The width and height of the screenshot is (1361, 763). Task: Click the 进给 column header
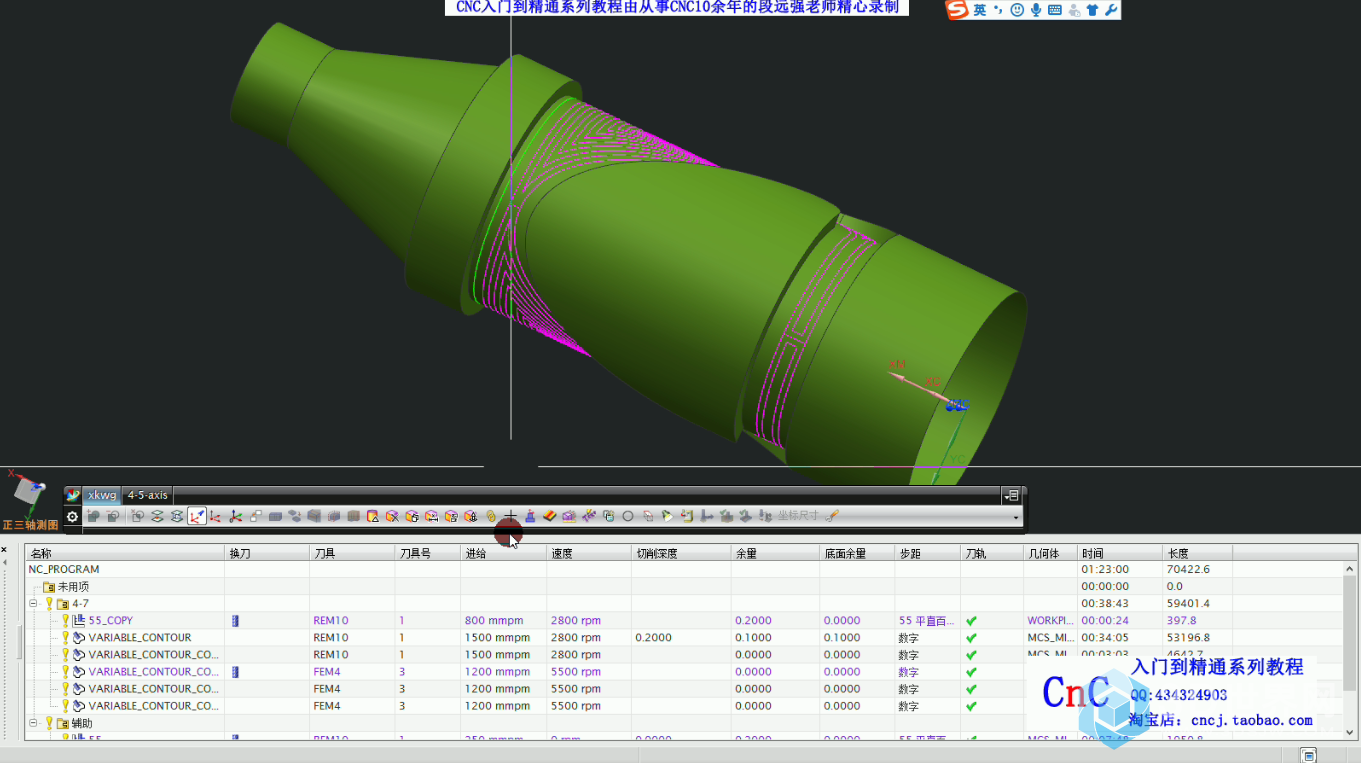pyautogui.click(x=503, y=552)
